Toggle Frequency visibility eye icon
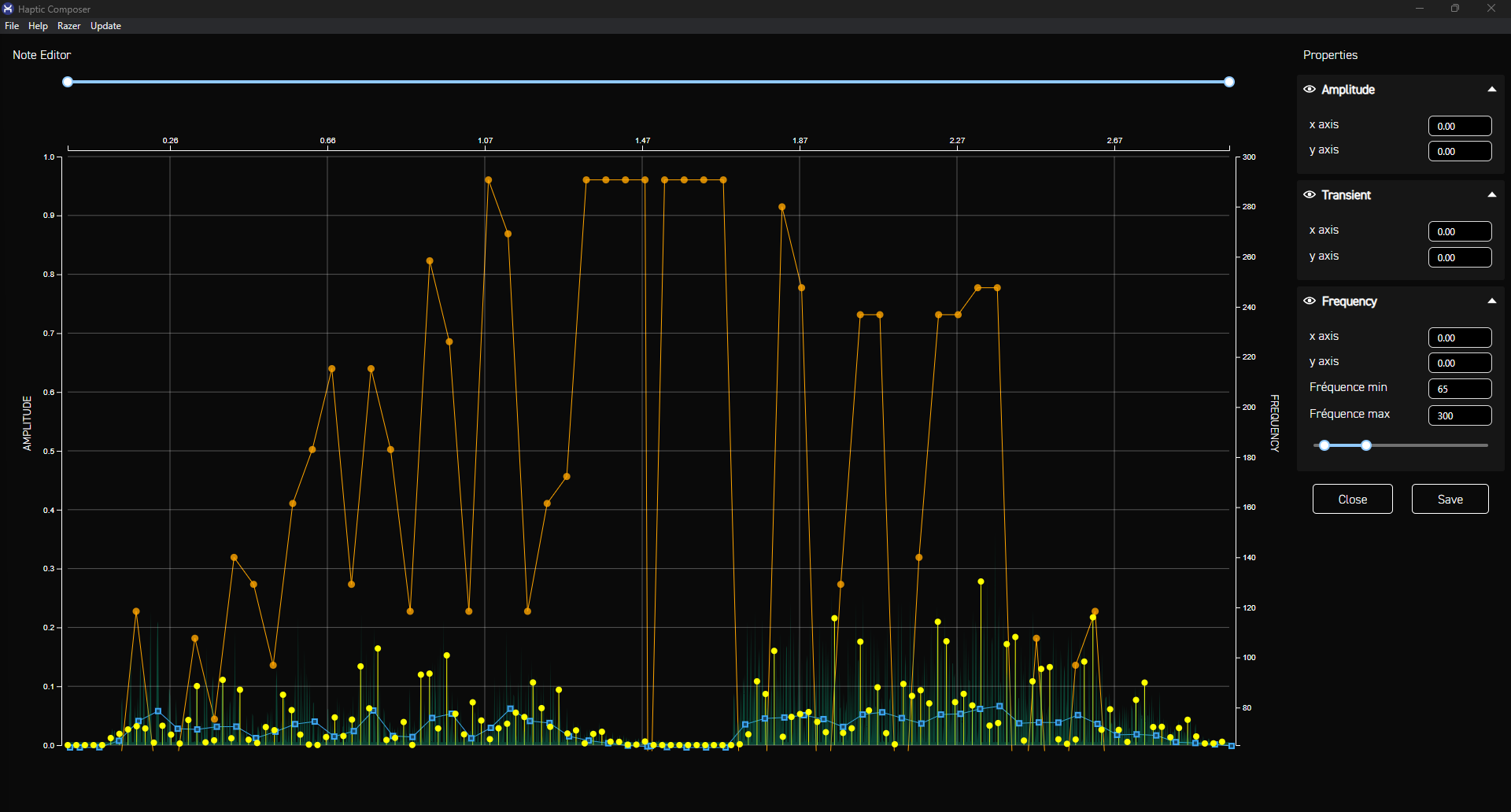This screenshot has height=812, width=1511. [1310, 301]
